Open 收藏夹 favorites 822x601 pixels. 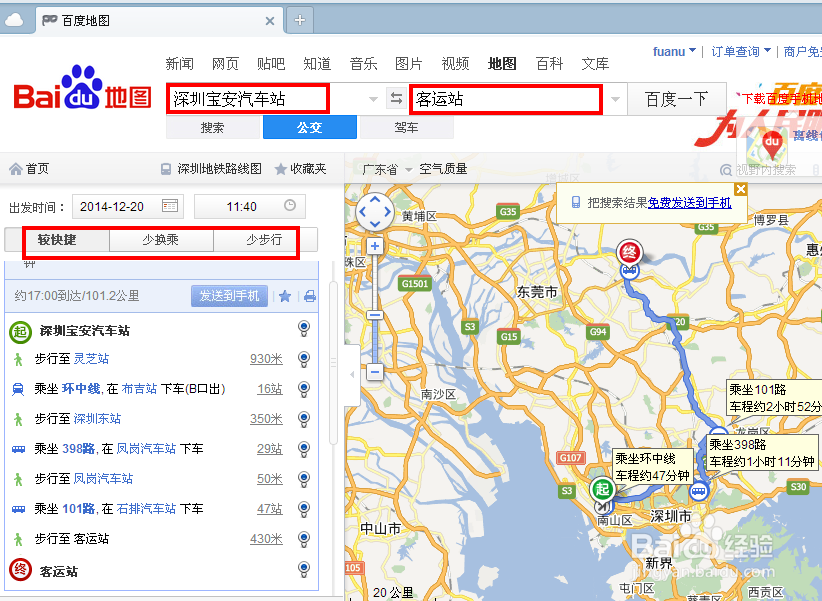point(301,169)
